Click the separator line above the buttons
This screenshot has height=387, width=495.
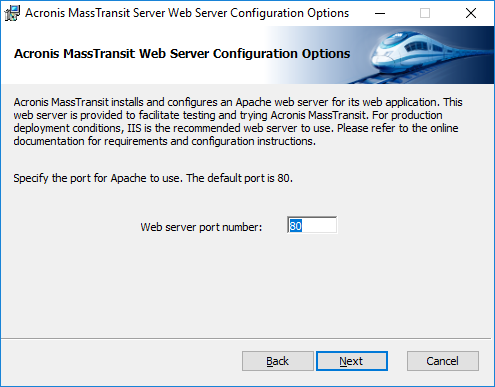pyautogui.click(x=246, y=338)
